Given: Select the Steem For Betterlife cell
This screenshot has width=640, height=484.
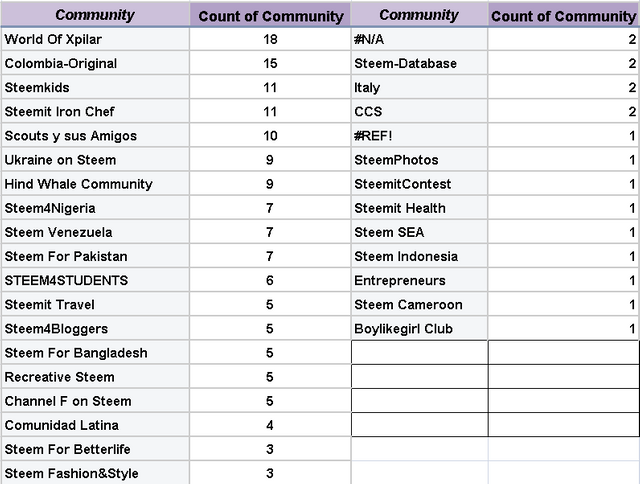Looking at the screenshot, I should pos(95,448).
